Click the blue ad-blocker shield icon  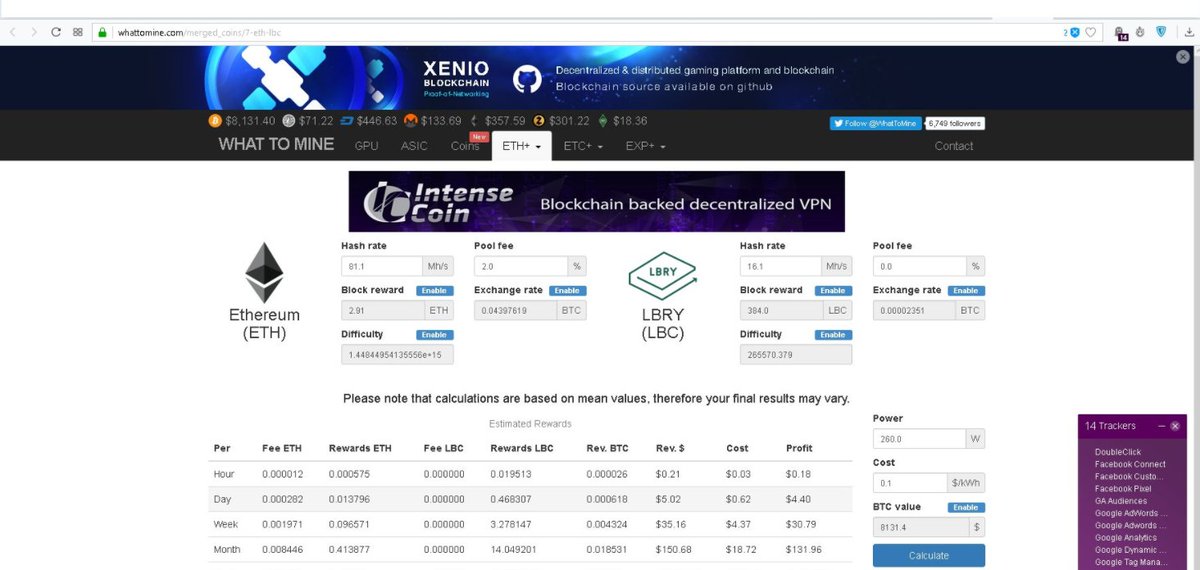tap(1075, 32)
